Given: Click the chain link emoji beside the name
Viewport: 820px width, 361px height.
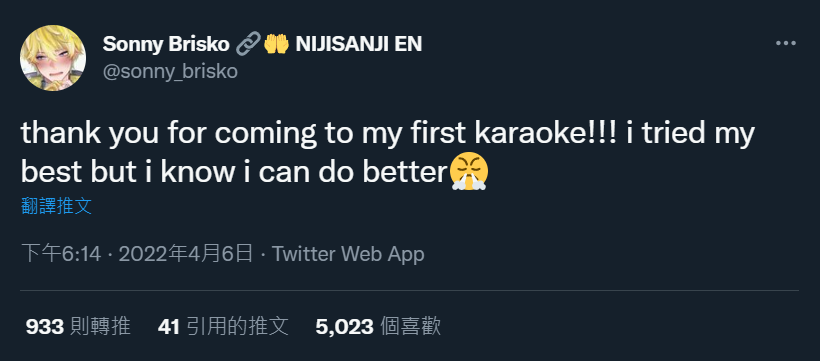Looking at the screenshot, I should pyautogui.click(x=247, y=44).
